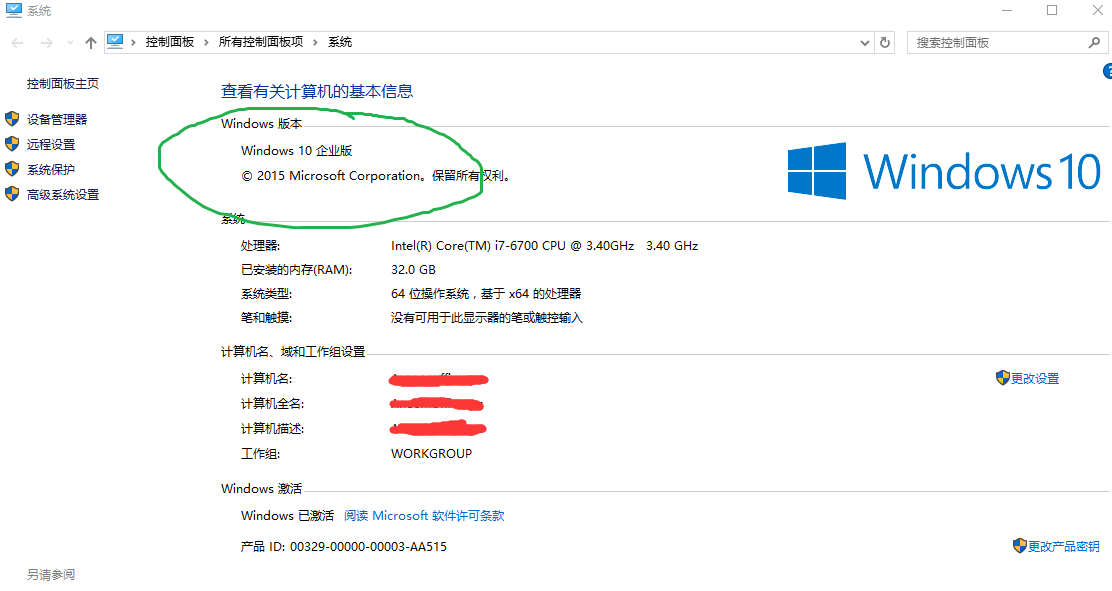Select the Windows 10 企业版 text

tap(296, 150)
